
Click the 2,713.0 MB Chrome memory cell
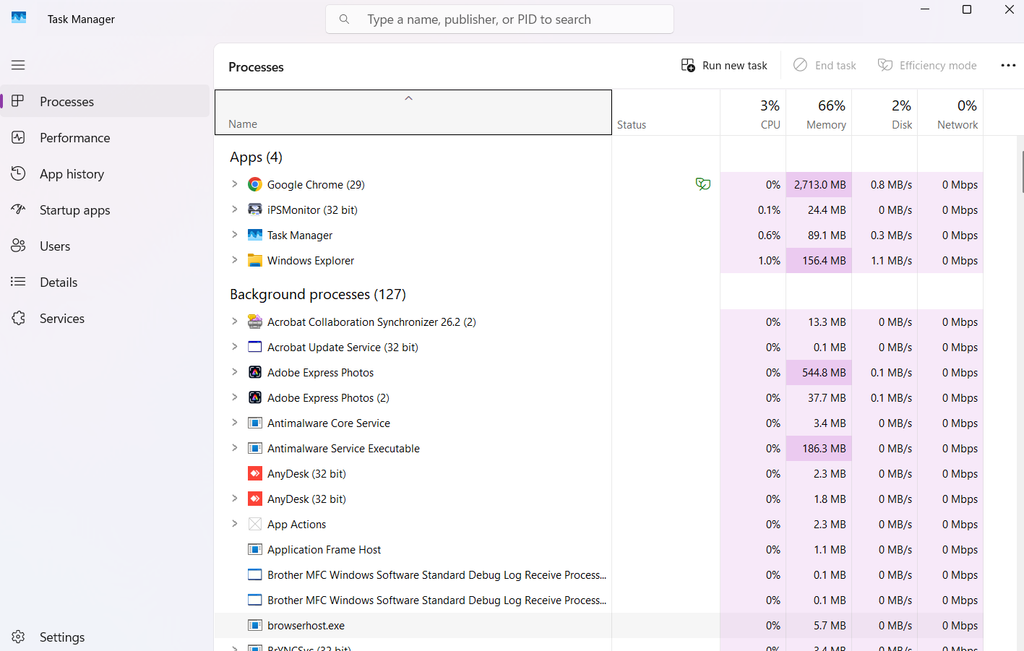(819, 185)
